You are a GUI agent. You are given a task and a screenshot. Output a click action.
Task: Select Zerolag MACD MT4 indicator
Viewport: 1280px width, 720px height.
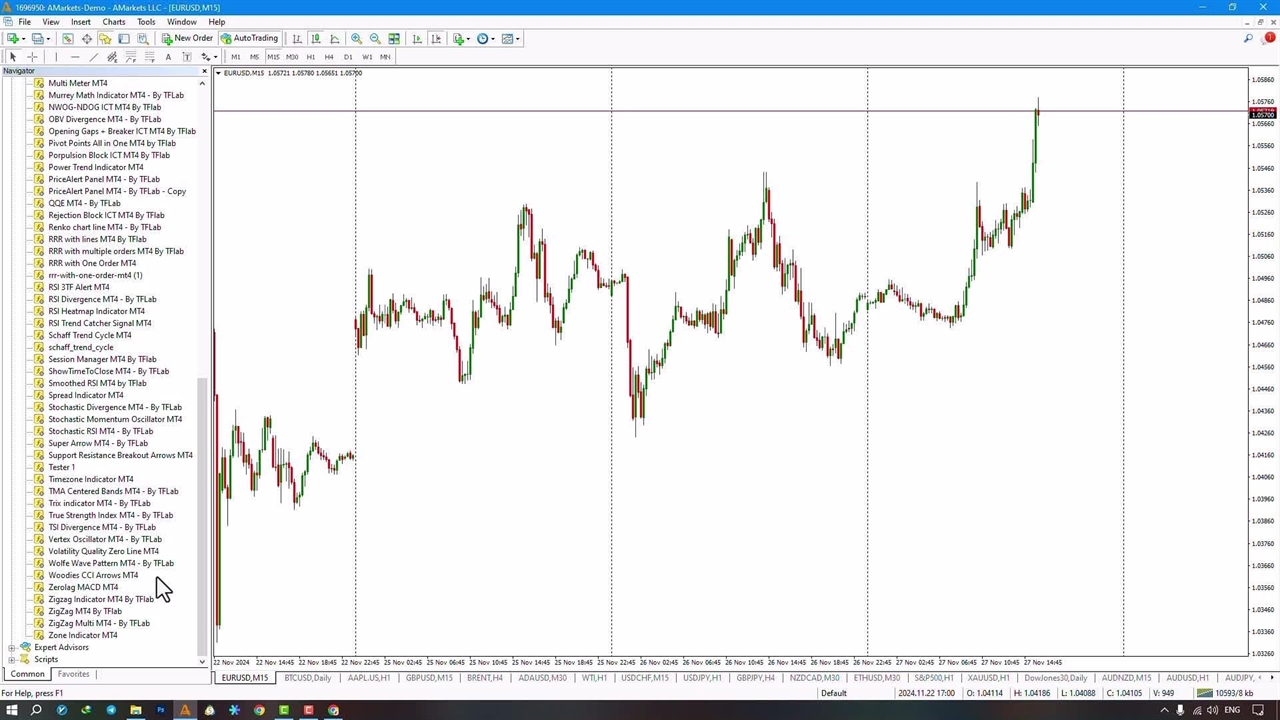[83, 587]
